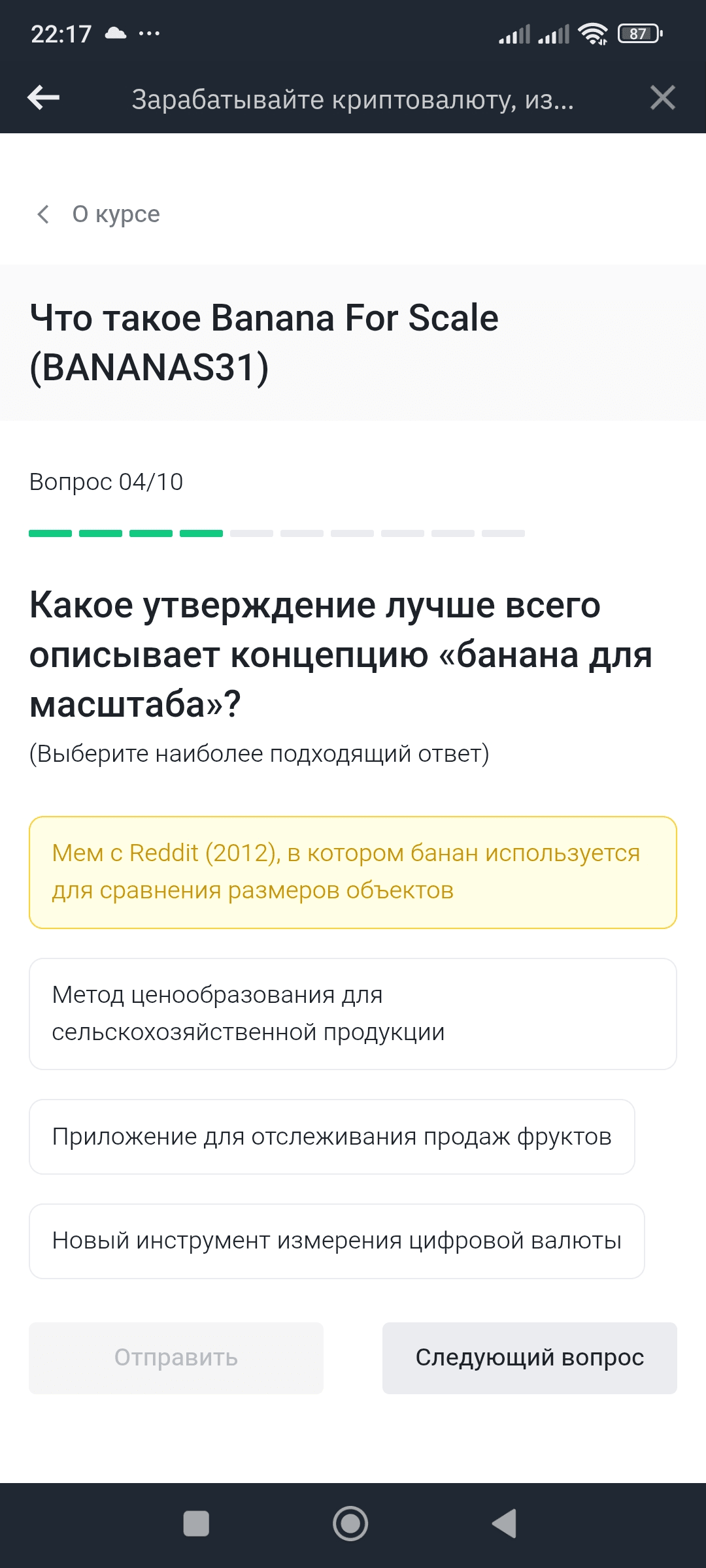Tap the Android recent apps square
706x1568 pixels.
click(196, 1524)
